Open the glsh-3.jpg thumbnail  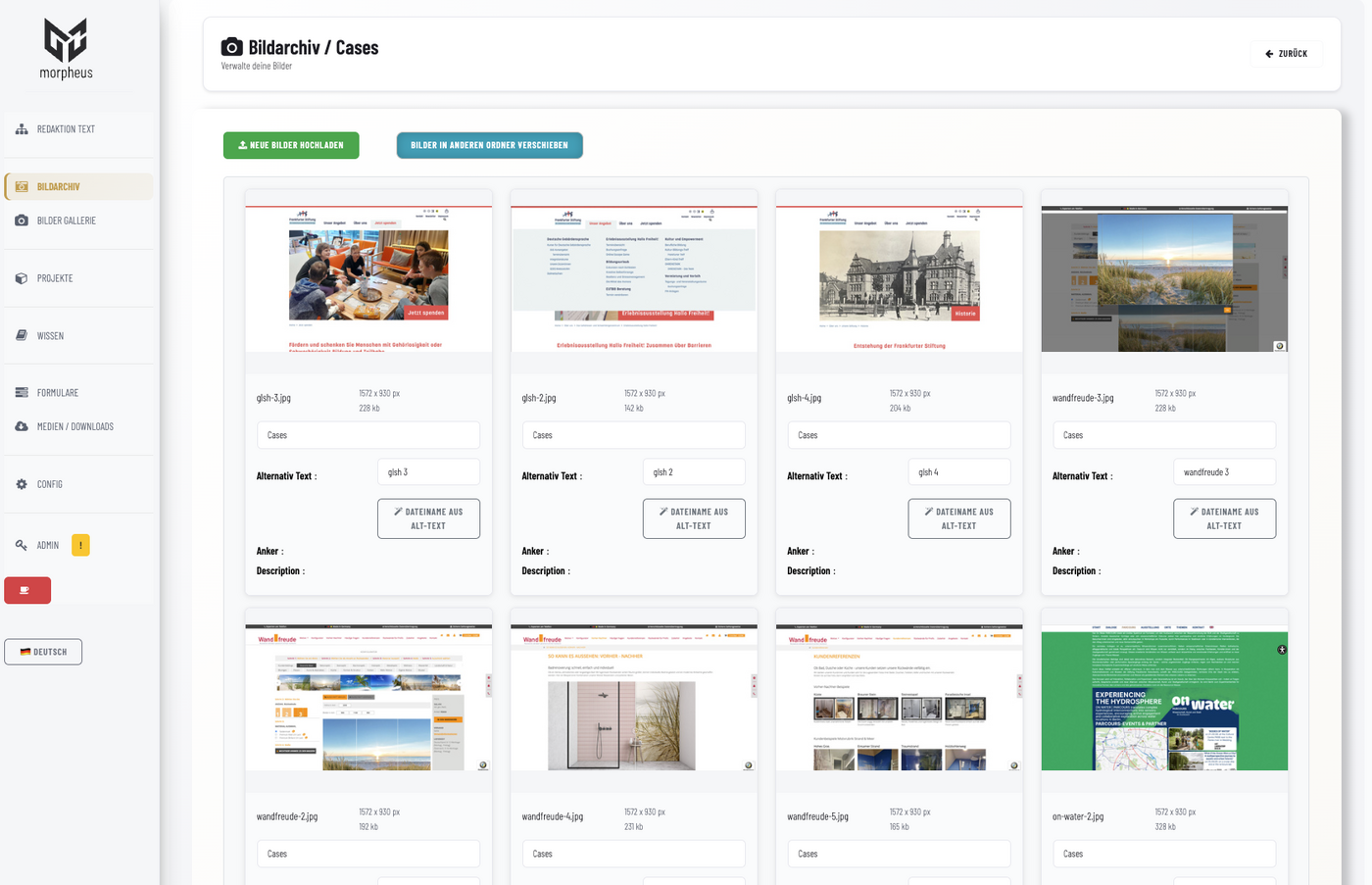point(368,278)
